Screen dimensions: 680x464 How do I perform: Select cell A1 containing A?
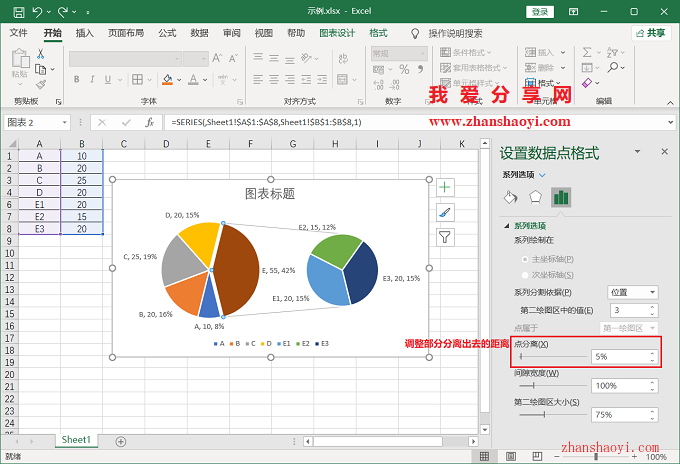click(39, 156)
